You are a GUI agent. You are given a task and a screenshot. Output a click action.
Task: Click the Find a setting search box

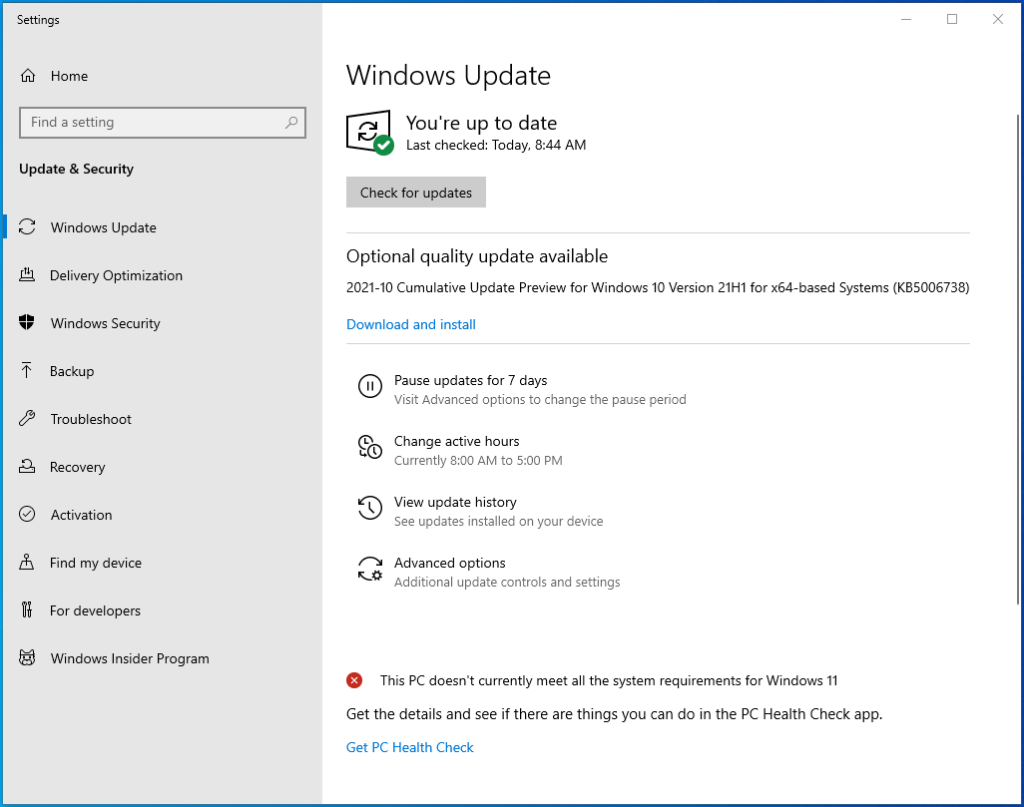tap(163, 123)
